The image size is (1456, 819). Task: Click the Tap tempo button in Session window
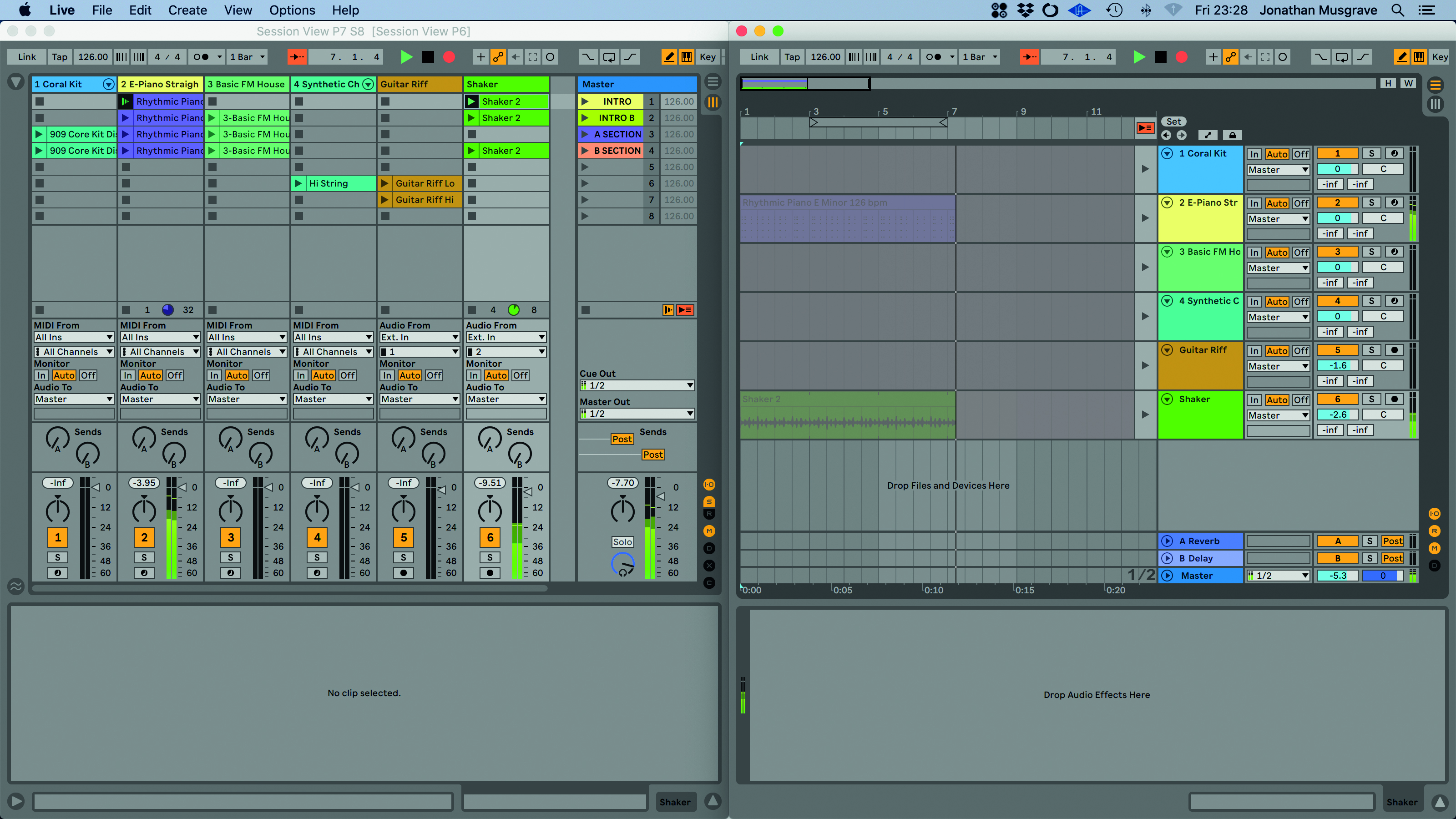[59, 56]
